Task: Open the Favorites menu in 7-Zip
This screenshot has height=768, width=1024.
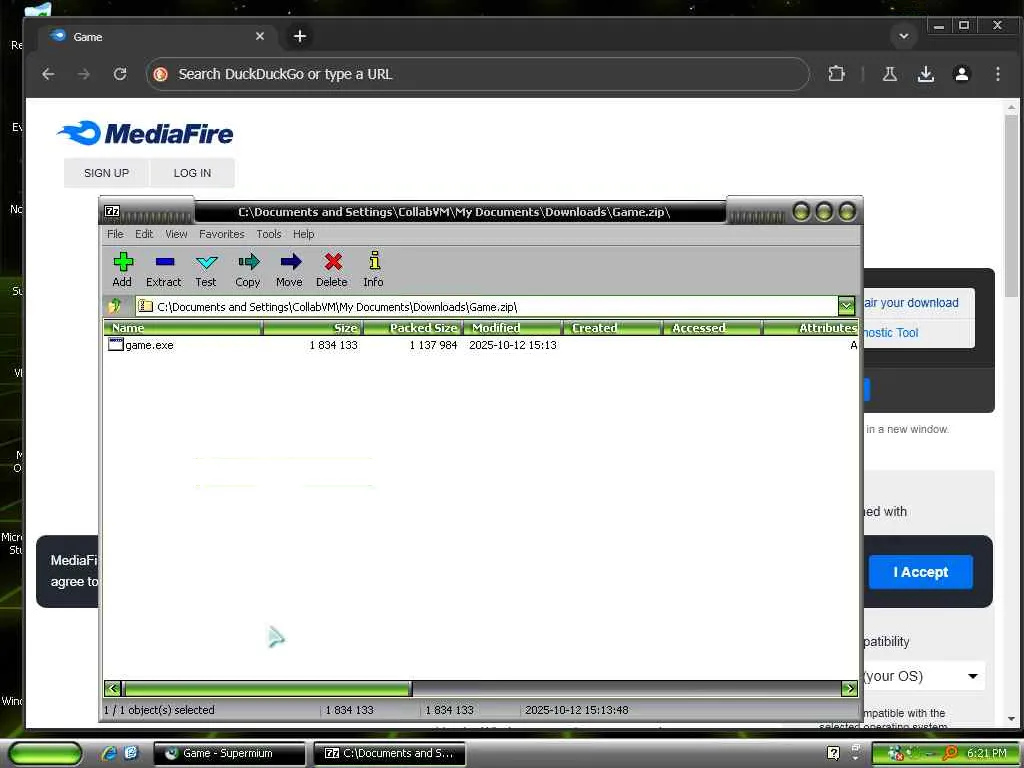Action: click(221, 234)
